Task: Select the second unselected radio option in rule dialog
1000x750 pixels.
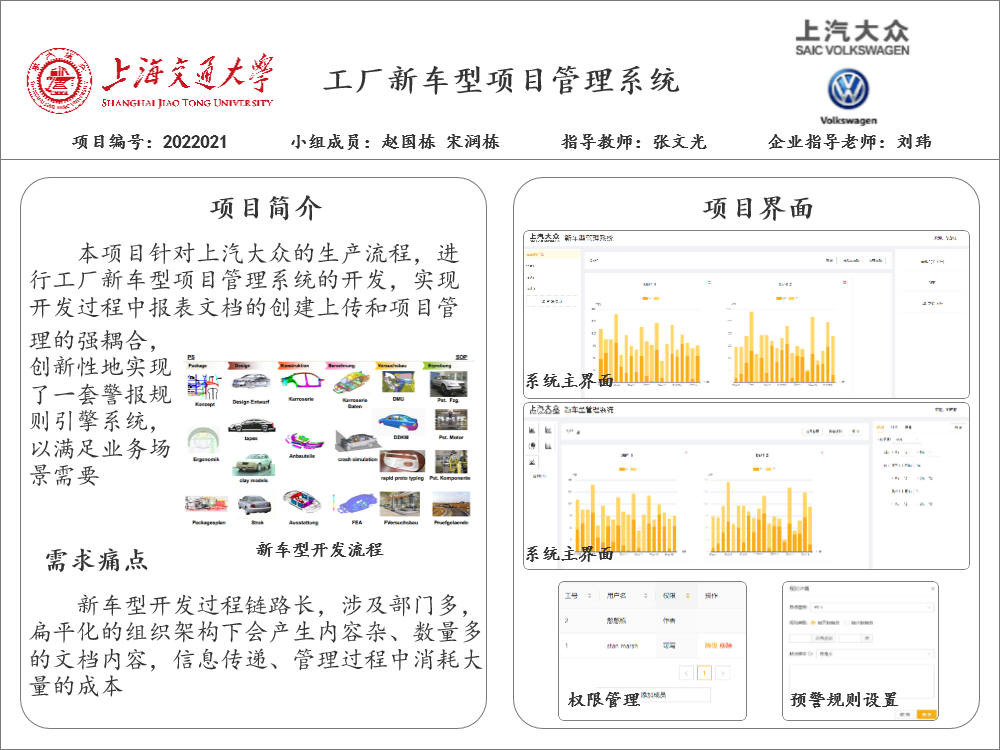Action: [848, 622]
